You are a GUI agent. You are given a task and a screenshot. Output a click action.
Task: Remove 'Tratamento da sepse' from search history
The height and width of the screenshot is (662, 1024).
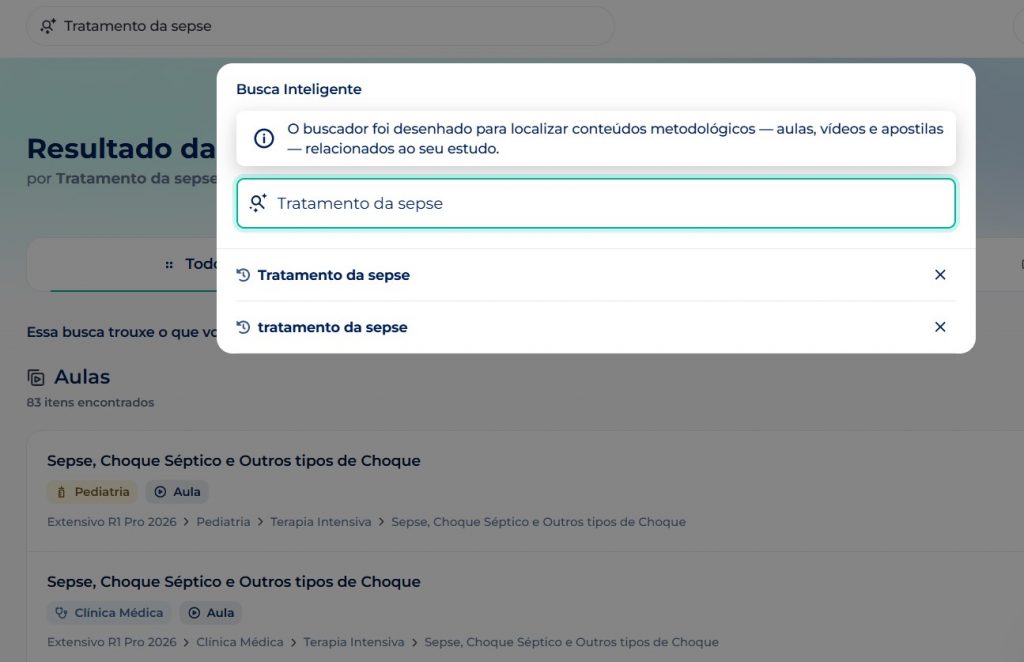(x=940, y=275)
